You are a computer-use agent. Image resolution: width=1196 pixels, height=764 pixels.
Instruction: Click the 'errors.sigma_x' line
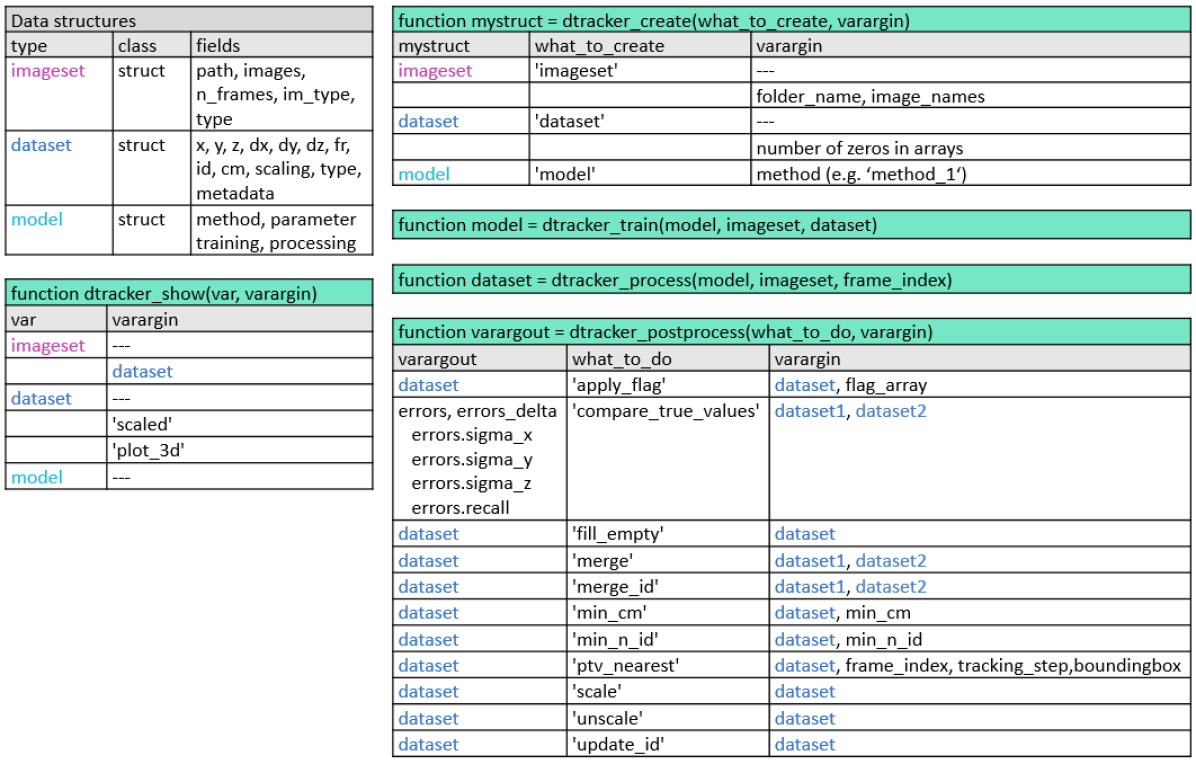coord(471,435)
